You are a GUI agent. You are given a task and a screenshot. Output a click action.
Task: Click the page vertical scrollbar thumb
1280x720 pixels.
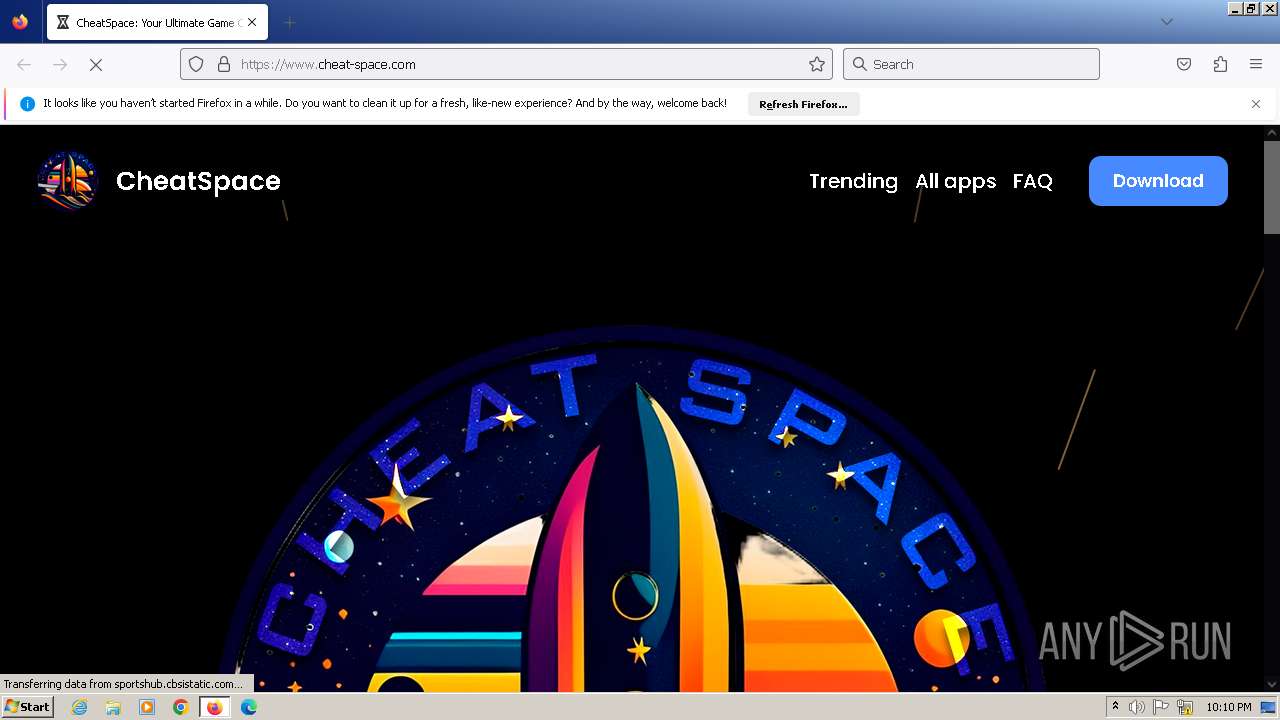pyautogui.click(x=1271, y=187)
